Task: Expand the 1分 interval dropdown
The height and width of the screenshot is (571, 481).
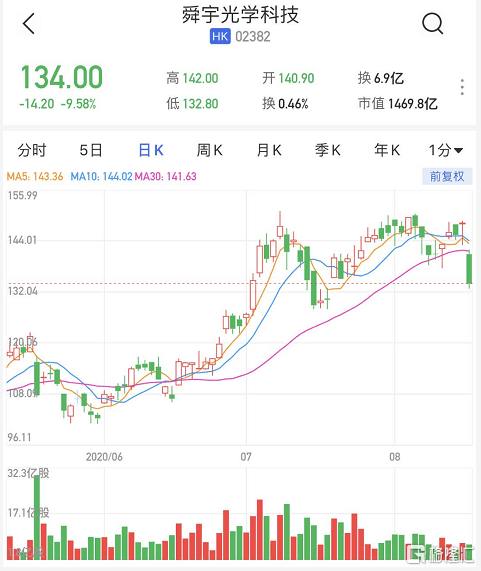Action: click(445, 150)
